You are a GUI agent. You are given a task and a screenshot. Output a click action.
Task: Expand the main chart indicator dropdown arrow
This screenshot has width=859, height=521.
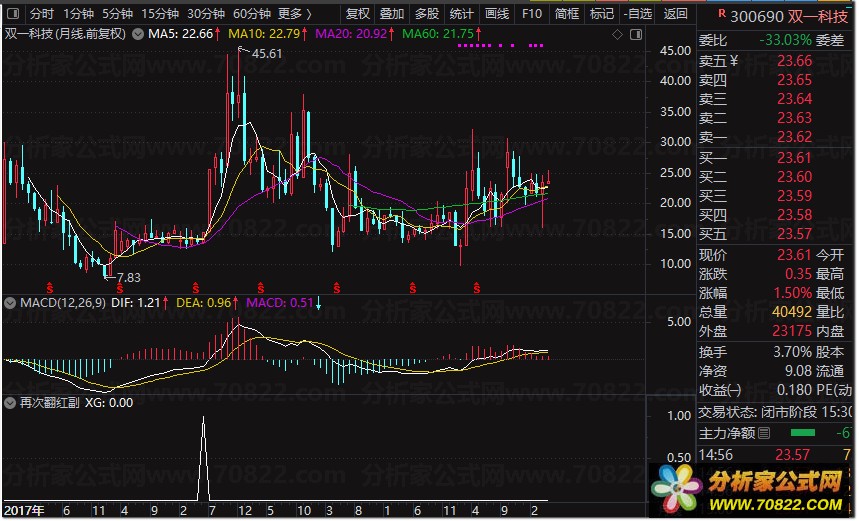(138, 35)
